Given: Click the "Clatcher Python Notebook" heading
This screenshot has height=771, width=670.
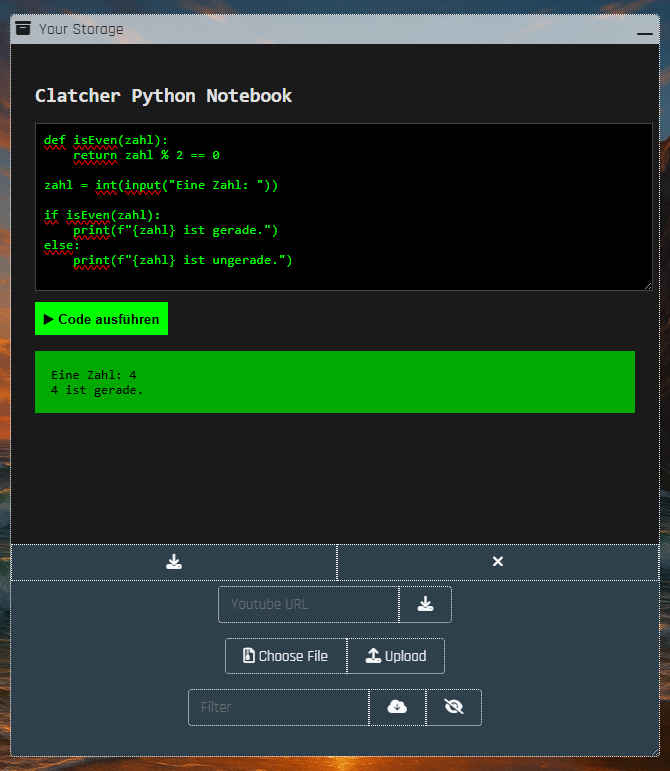Looking at the screenshot, I should click(x=163, y=95).
